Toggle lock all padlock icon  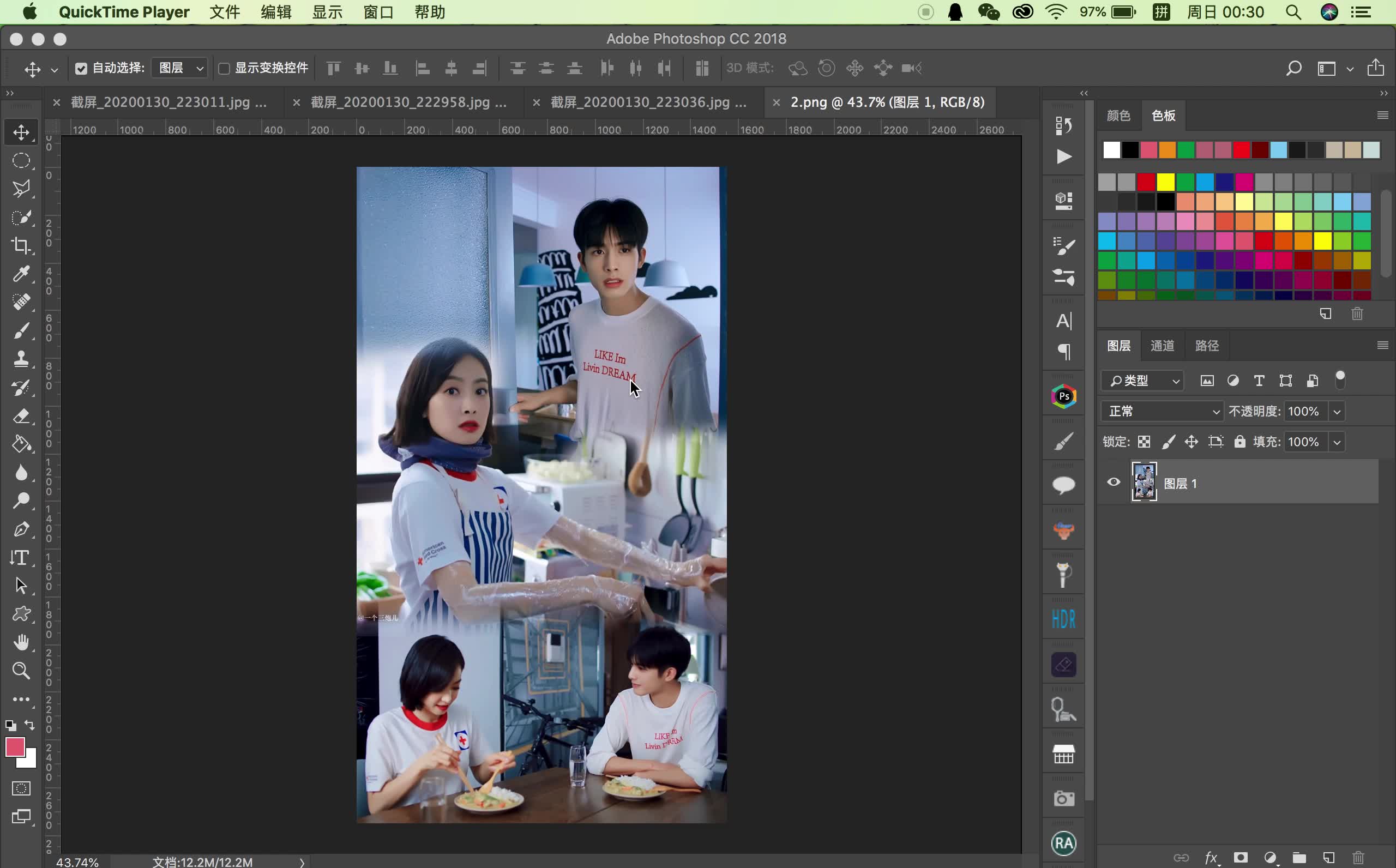(1240, 442)
